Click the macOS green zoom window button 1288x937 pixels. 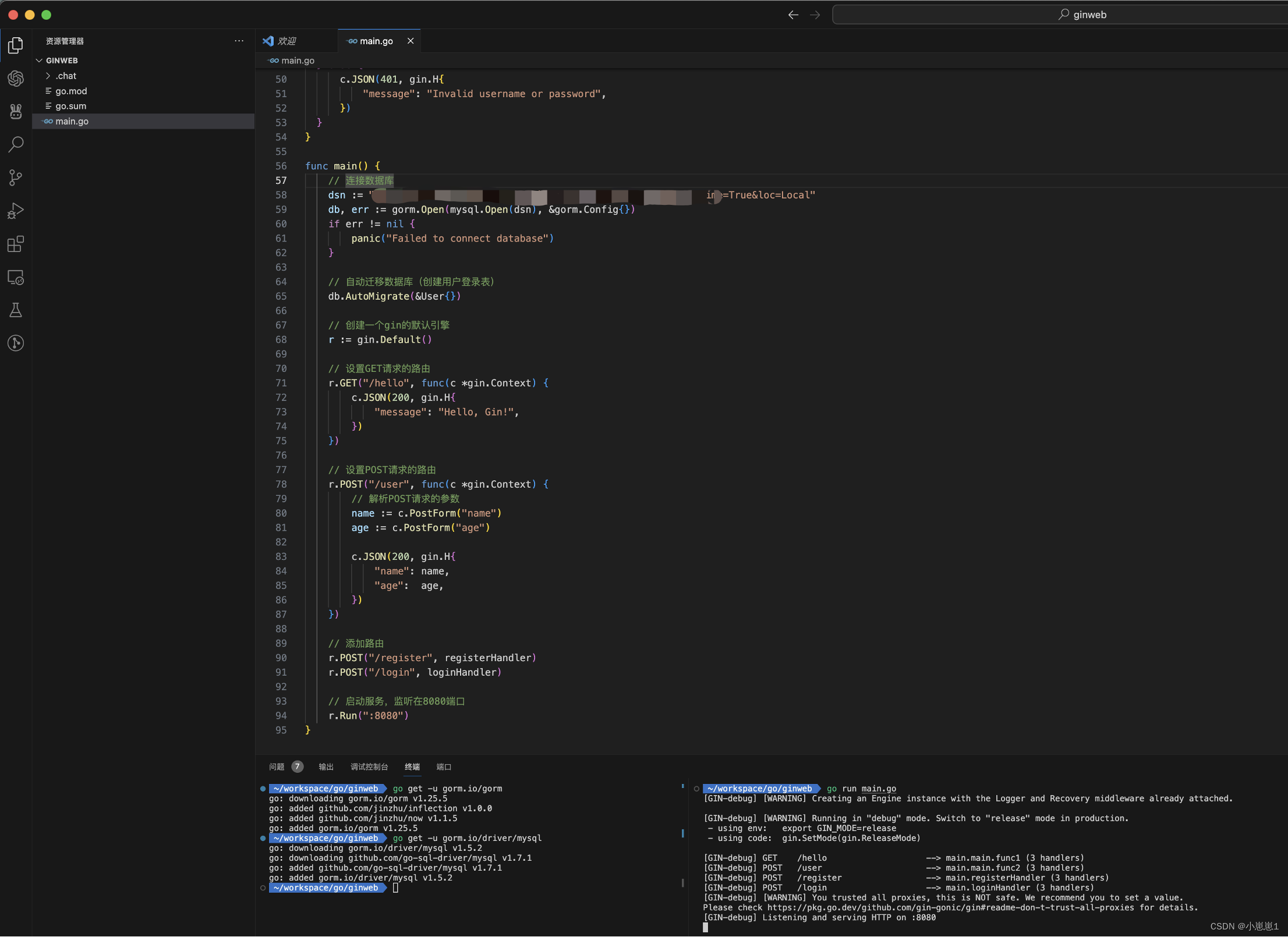tap(47, 15)
